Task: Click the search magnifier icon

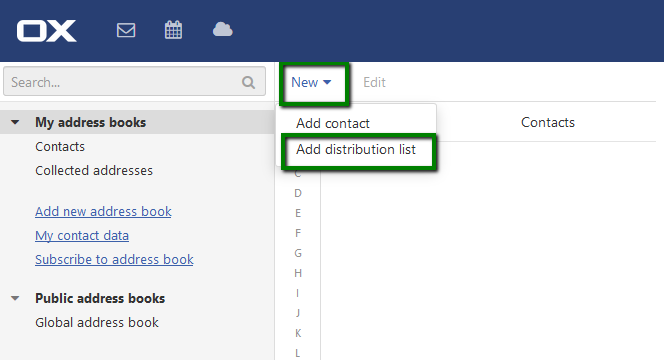Action: click(x=249, y=82)
